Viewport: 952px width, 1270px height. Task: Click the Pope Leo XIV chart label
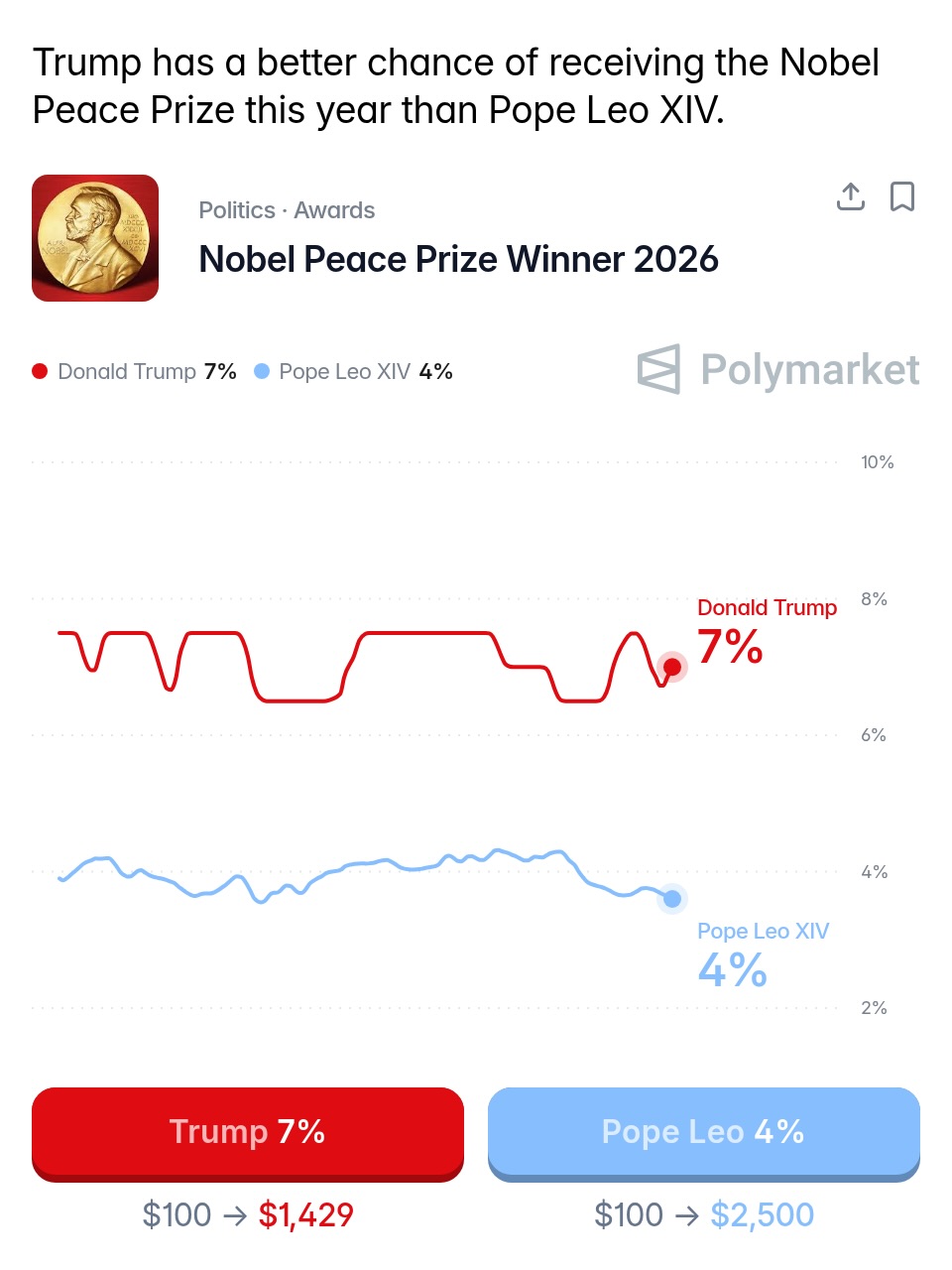pyautogui.click(x=763, y=931)
